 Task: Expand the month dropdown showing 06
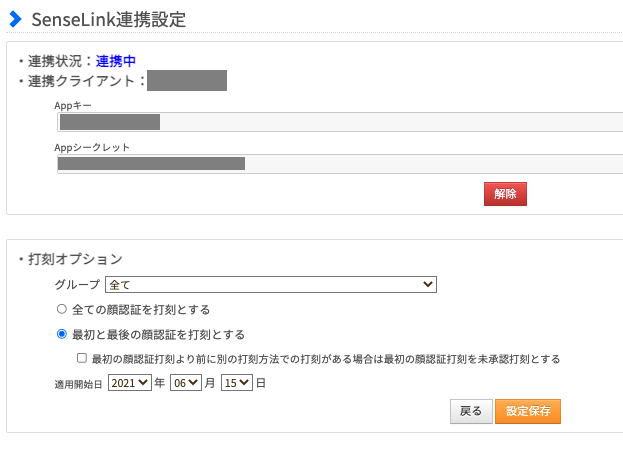pyautogui.click(x=185, y=382)
